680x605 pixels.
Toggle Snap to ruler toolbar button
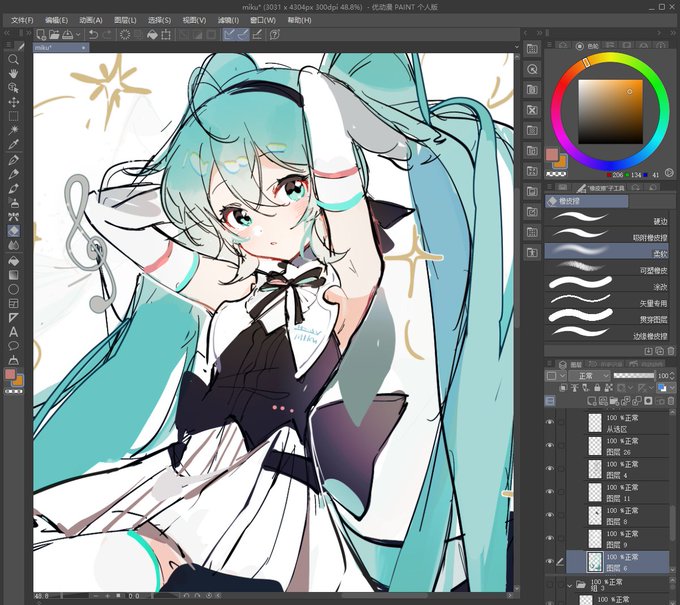click(x=229, y=35)
